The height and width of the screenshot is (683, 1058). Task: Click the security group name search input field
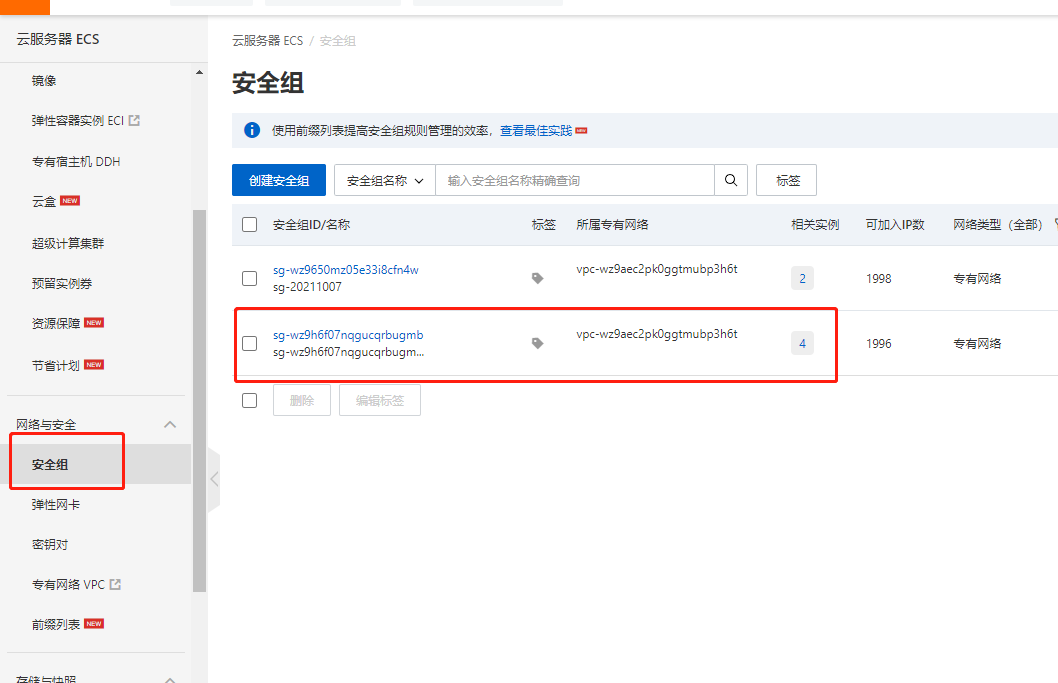pyautogui.click(x=577, y=180)
